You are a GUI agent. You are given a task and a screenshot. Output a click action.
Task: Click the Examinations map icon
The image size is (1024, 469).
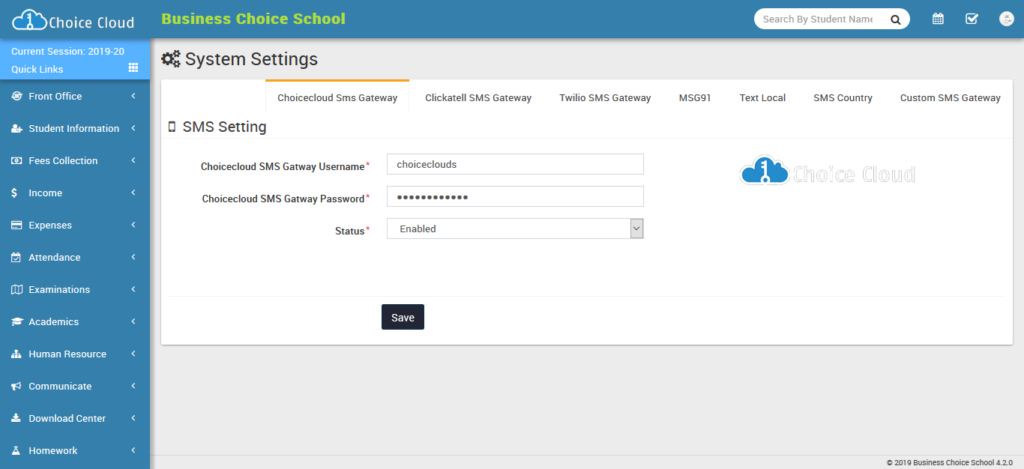pos(17,289)
